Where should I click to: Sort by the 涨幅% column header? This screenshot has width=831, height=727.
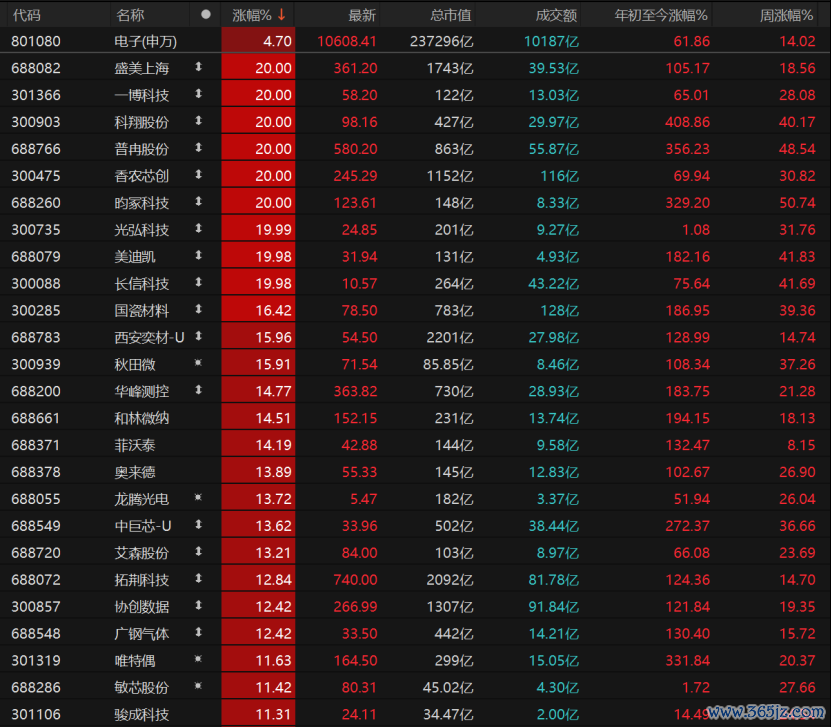258,15
